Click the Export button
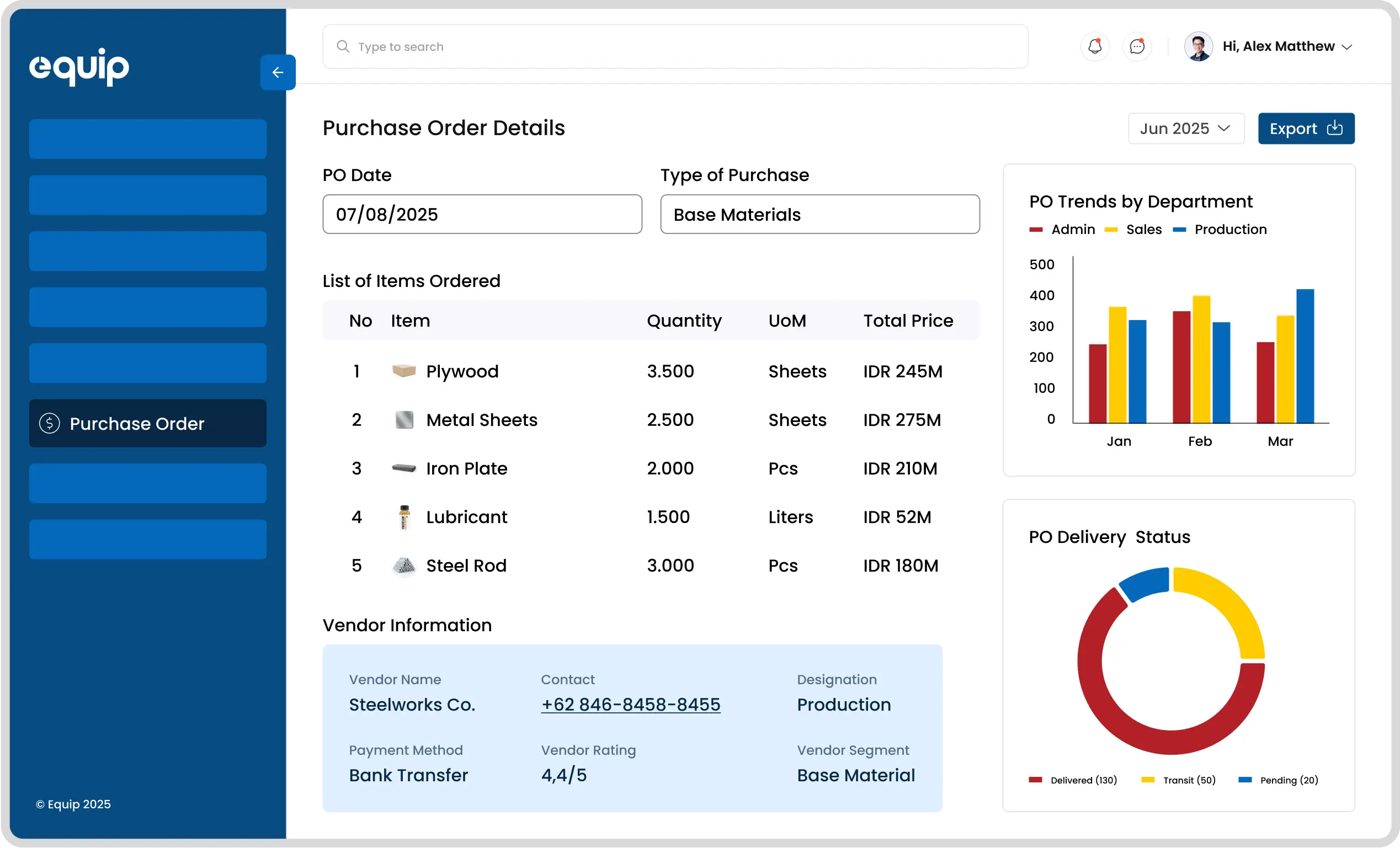Image resolution: width=1400 pixels, height=848 pixels. (1306, 129)
